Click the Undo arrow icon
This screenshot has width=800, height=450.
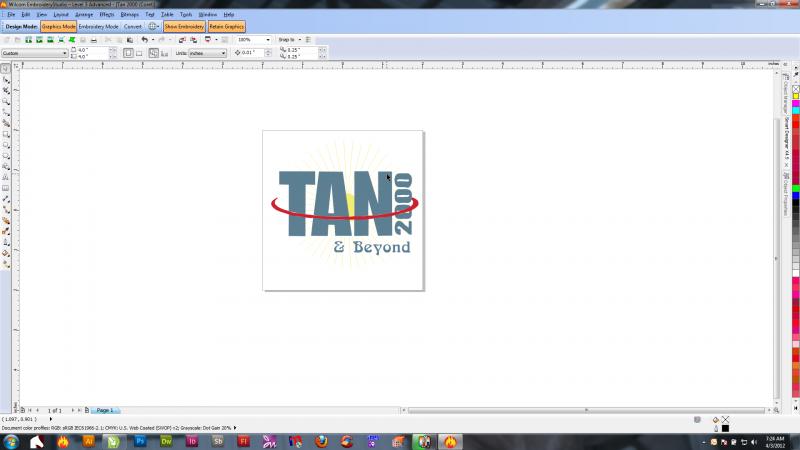(145, 39)
